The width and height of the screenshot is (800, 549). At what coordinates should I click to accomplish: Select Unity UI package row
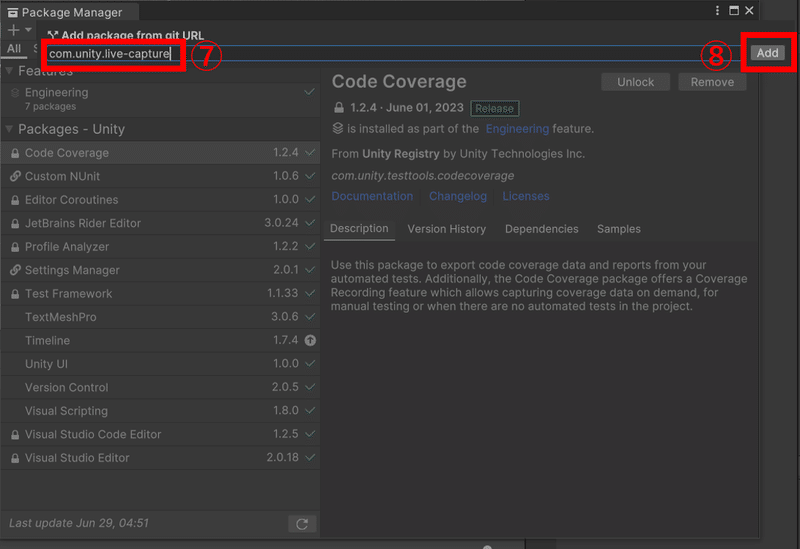click(160, 364)
